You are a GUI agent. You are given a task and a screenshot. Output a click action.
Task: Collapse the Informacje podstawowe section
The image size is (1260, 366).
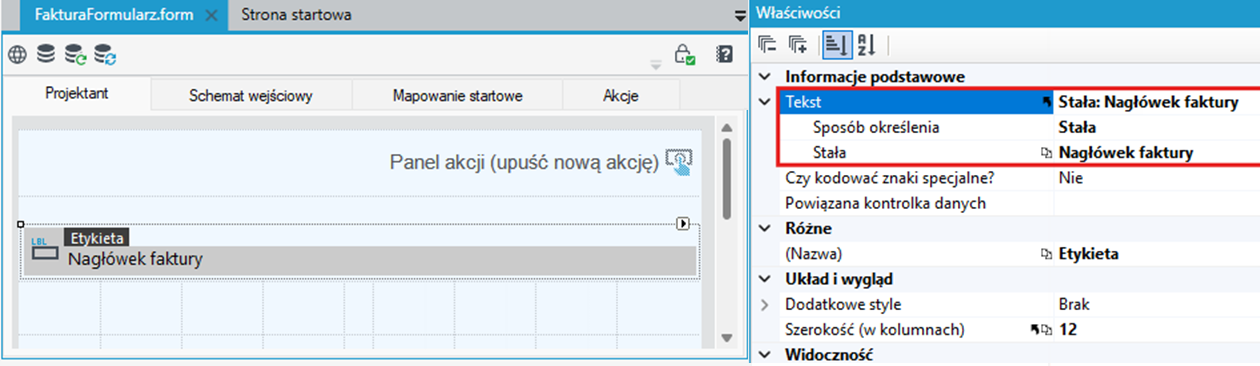pyautogui.click(x=765, y=76)
